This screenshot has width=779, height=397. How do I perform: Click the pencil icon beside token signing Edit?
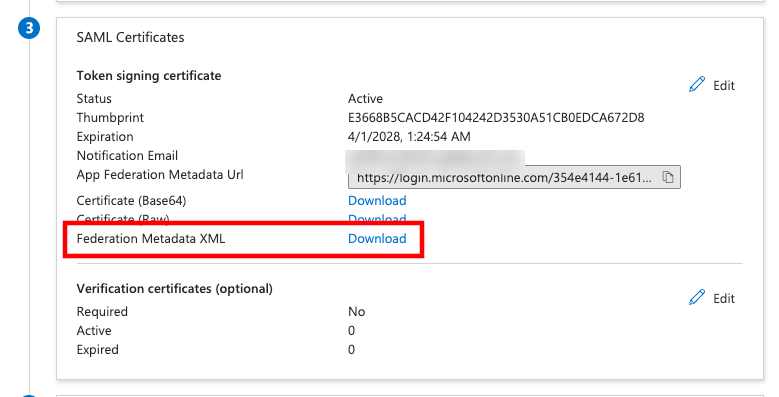pyautogui.click(x=697, y=84)
